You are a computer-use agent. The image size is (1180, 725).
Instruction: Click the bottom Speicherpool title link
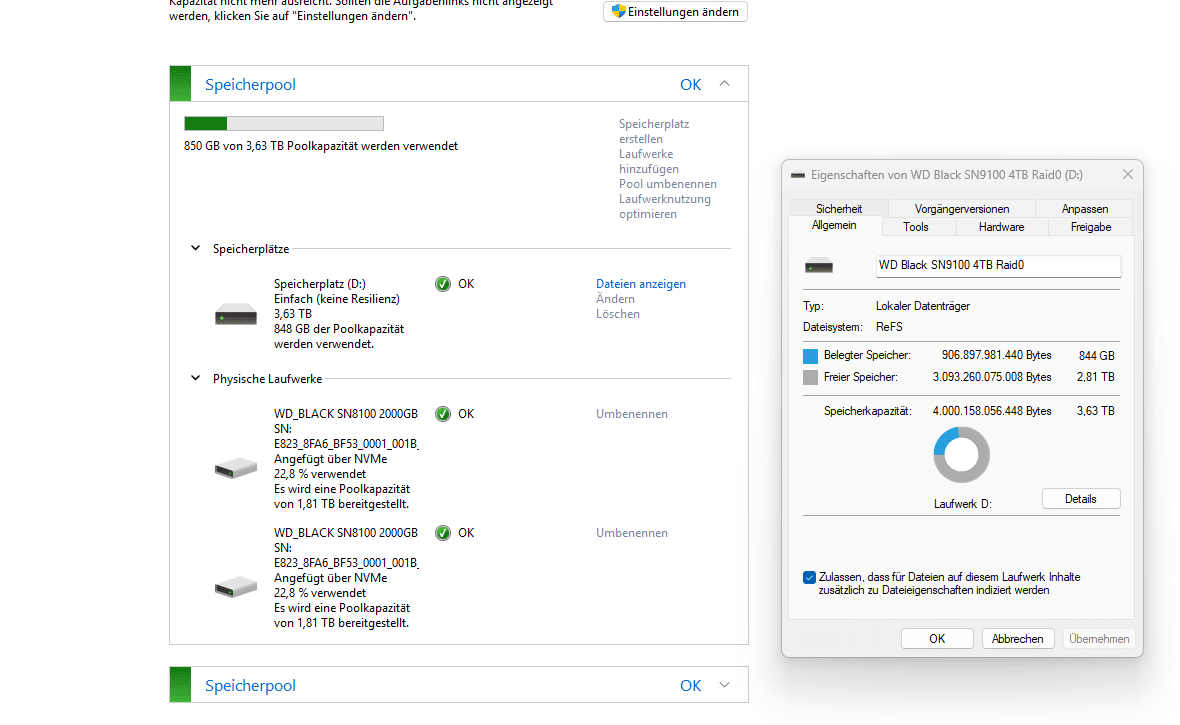point(250,685)
